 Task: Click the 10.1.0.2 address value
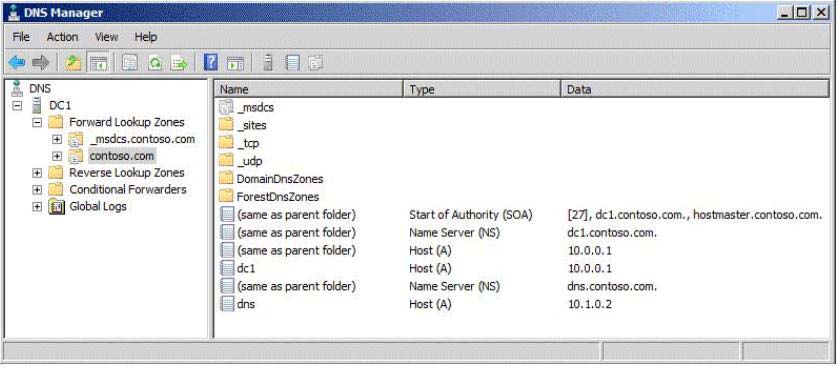point(590,304)
